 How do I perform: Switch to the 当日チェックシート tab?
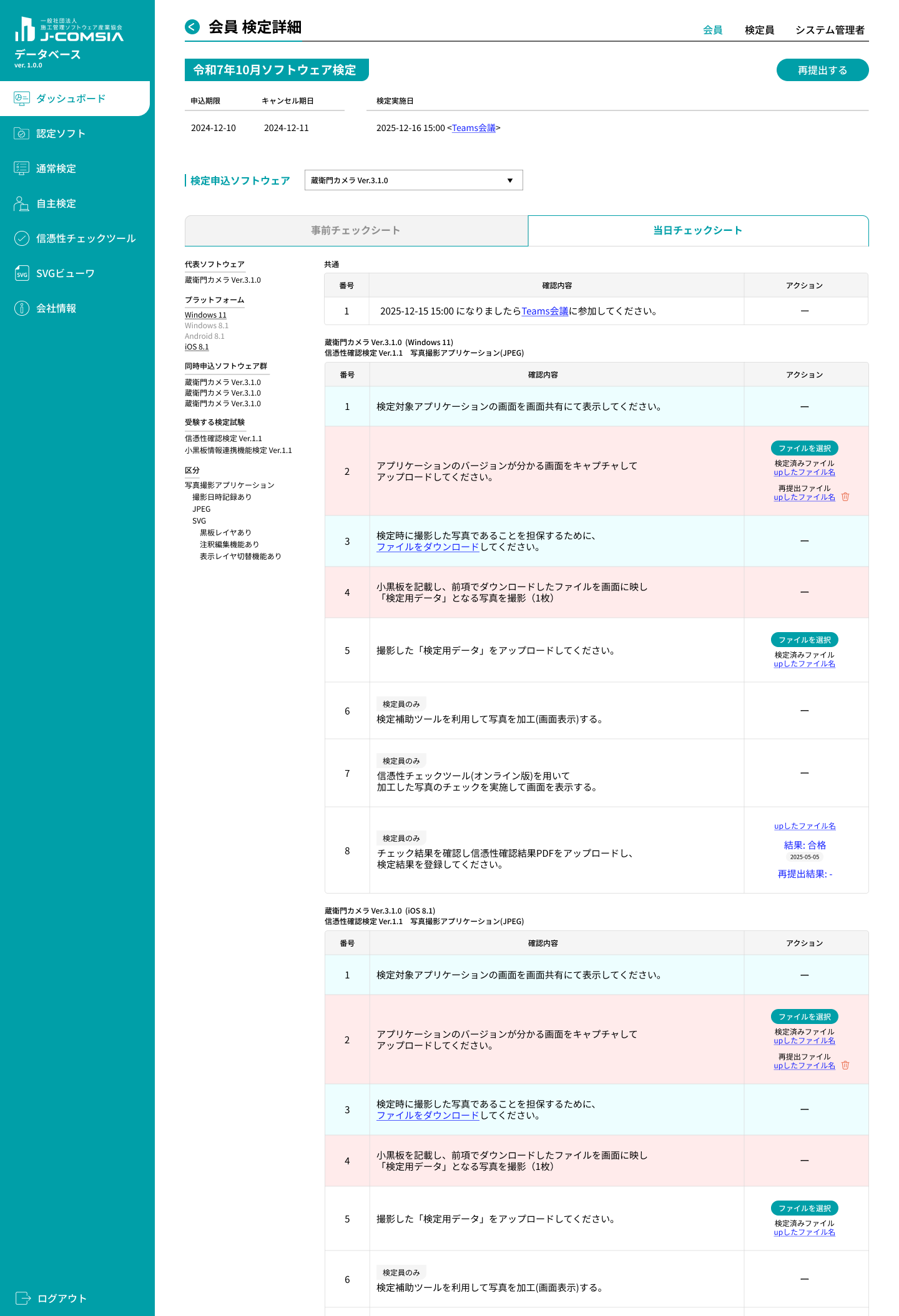(697, 230)
